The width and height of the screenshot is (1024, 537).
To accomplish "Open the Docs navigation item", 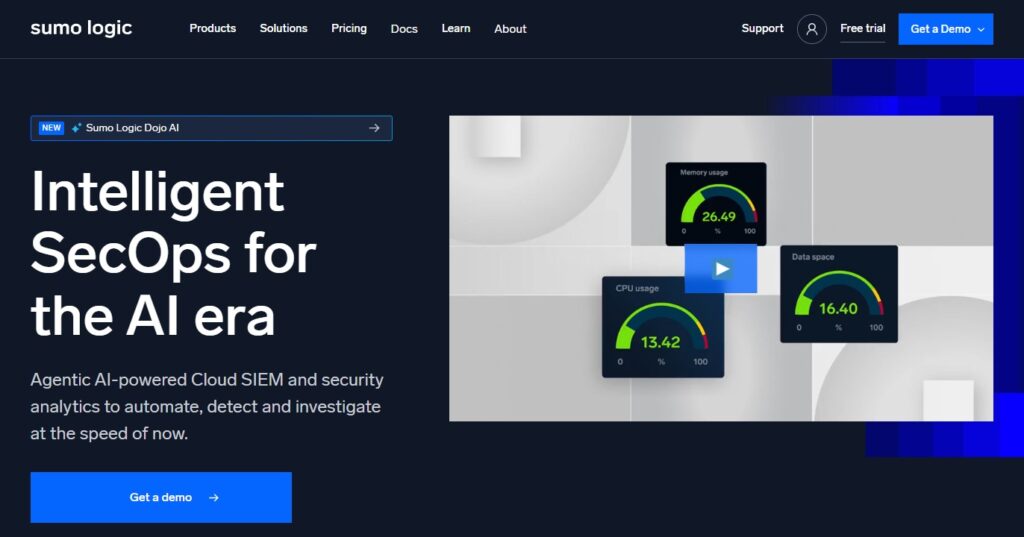I will (404, 29).
